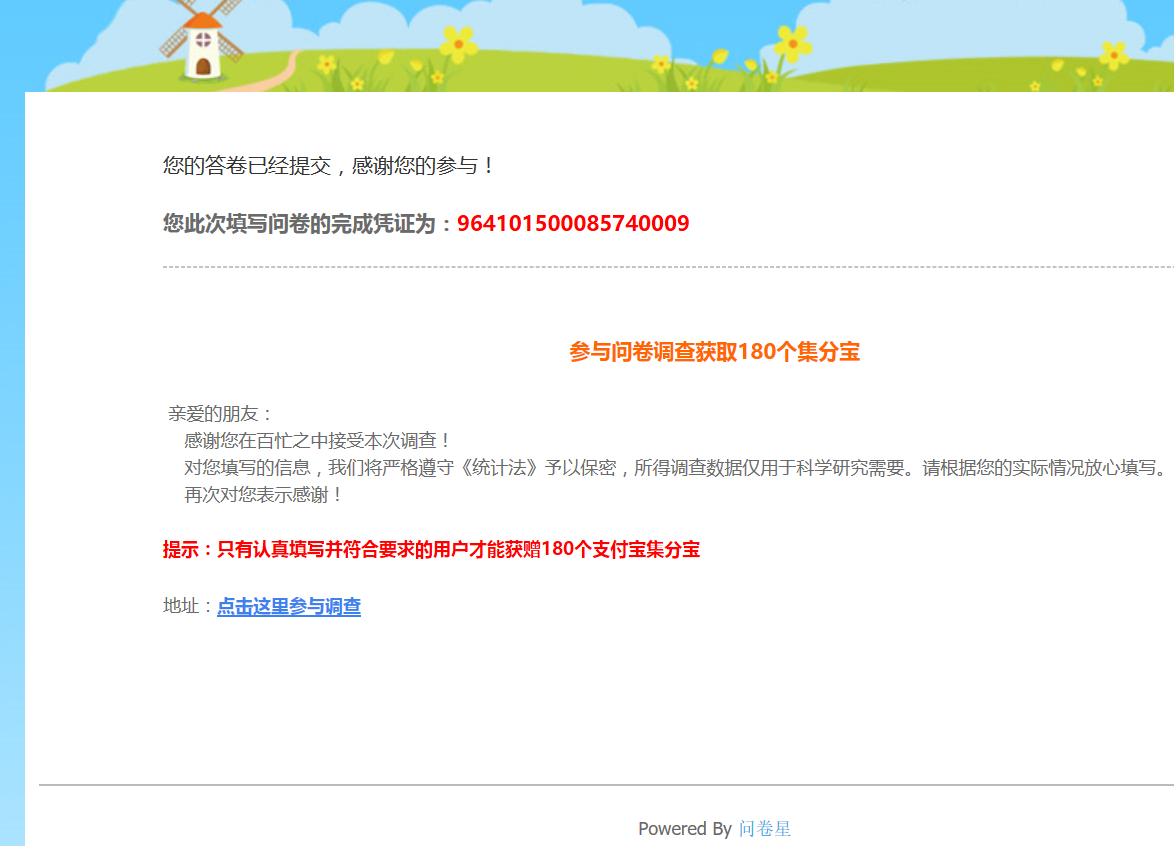Screen dimensions: 1174x846
Task: Click the 地址： label before the link
Action: point(189,606)
